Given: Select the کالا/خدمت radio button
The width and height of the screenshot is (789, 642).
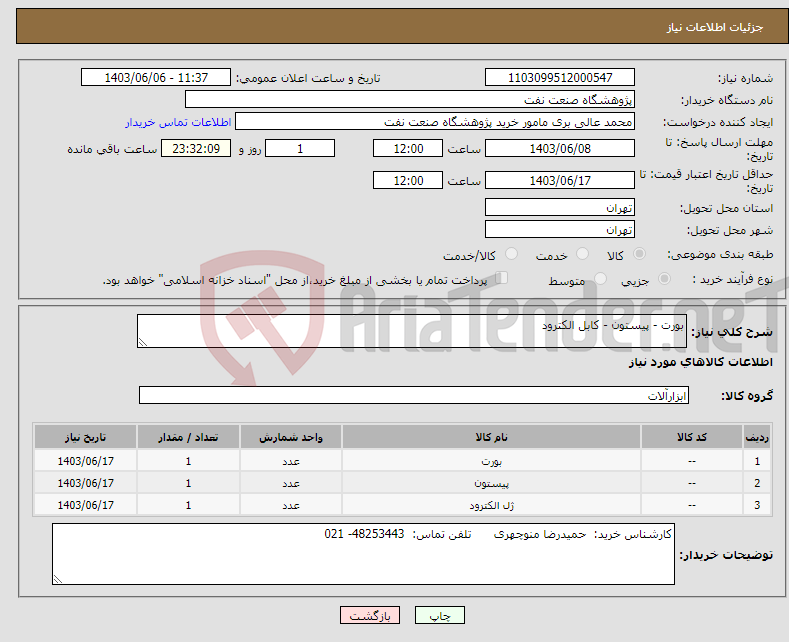Looking at the screenshot, I should click(x=511, y=254).
